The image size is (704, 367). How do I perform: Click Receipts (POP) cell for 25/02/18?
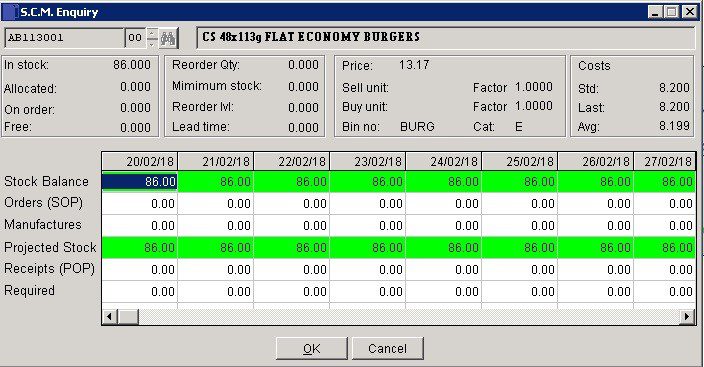(519, 270)
